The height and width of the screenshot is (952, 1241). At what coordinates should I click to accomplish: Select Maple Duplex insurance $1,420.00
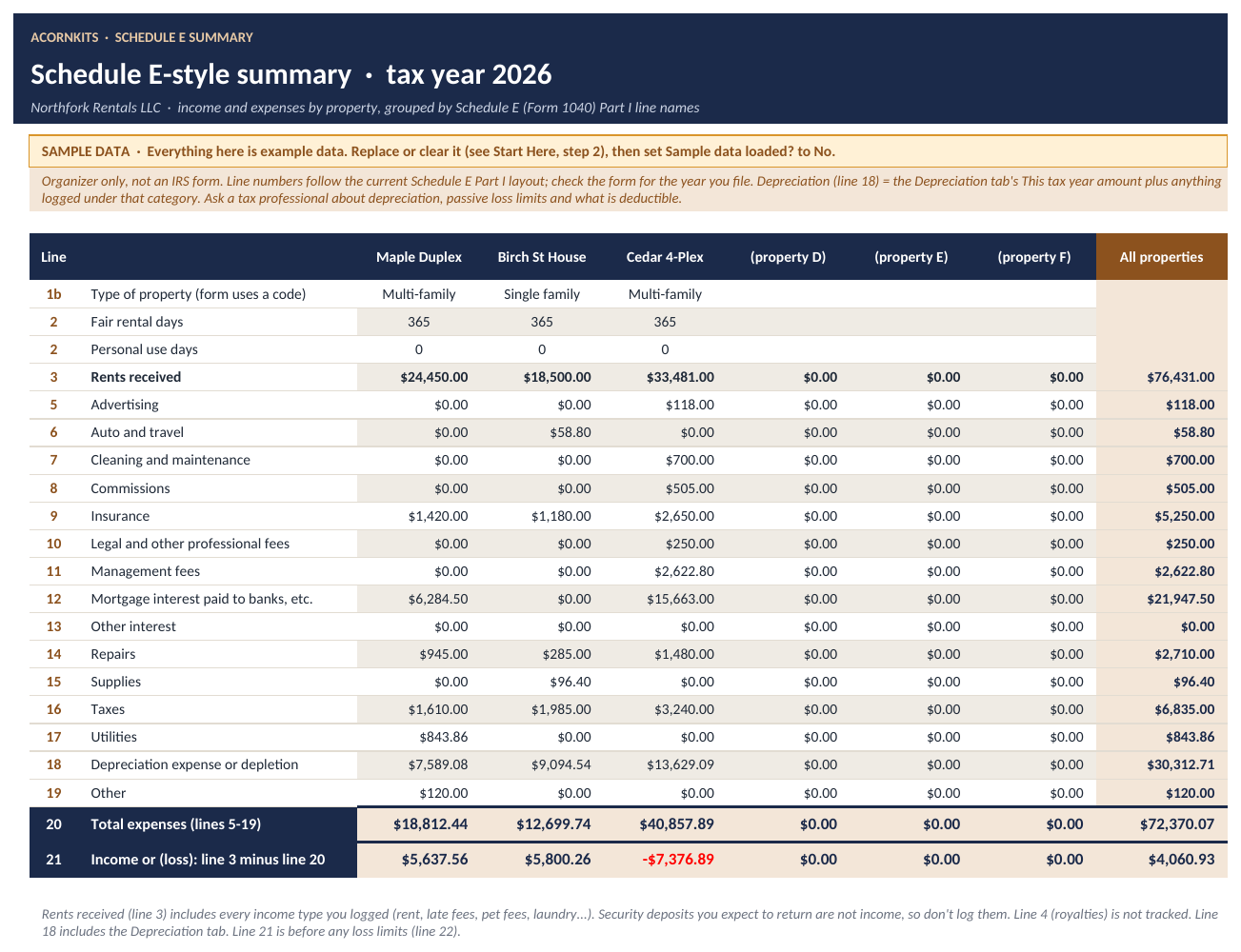tap(419, 516)
